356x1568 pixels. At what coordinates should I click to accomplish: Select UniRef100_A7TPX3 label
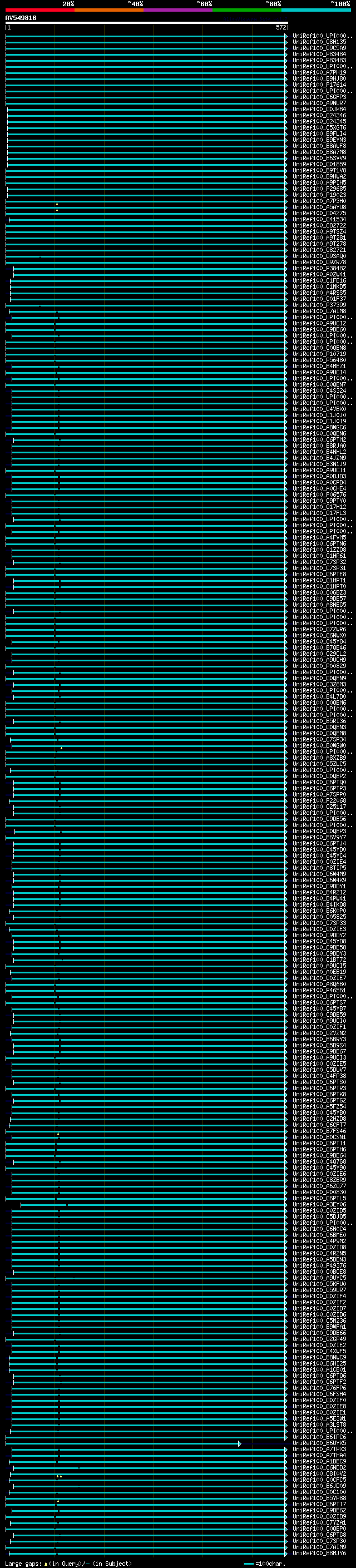tap(319, 1450)
